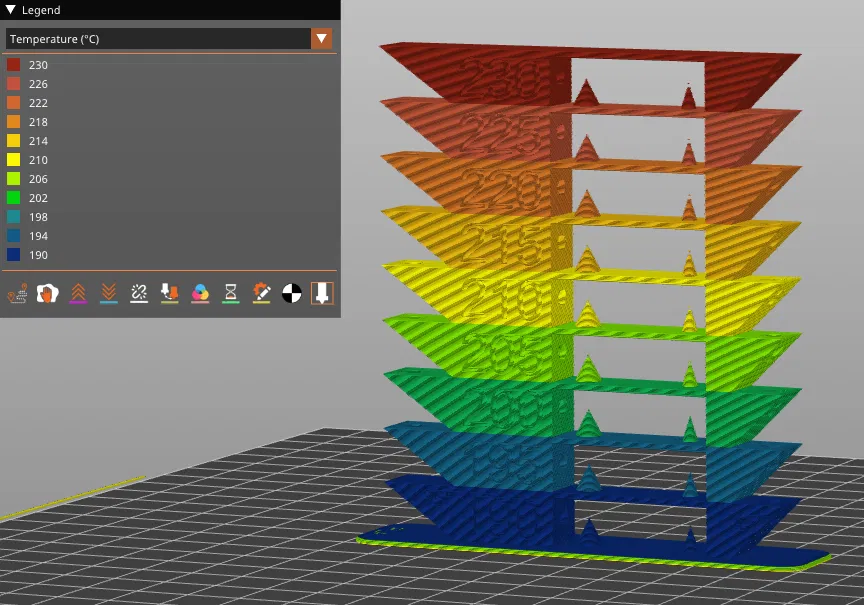Select the legend value "194"
The height and width of the screenshot is (605, 864).
tap(38, 236)
